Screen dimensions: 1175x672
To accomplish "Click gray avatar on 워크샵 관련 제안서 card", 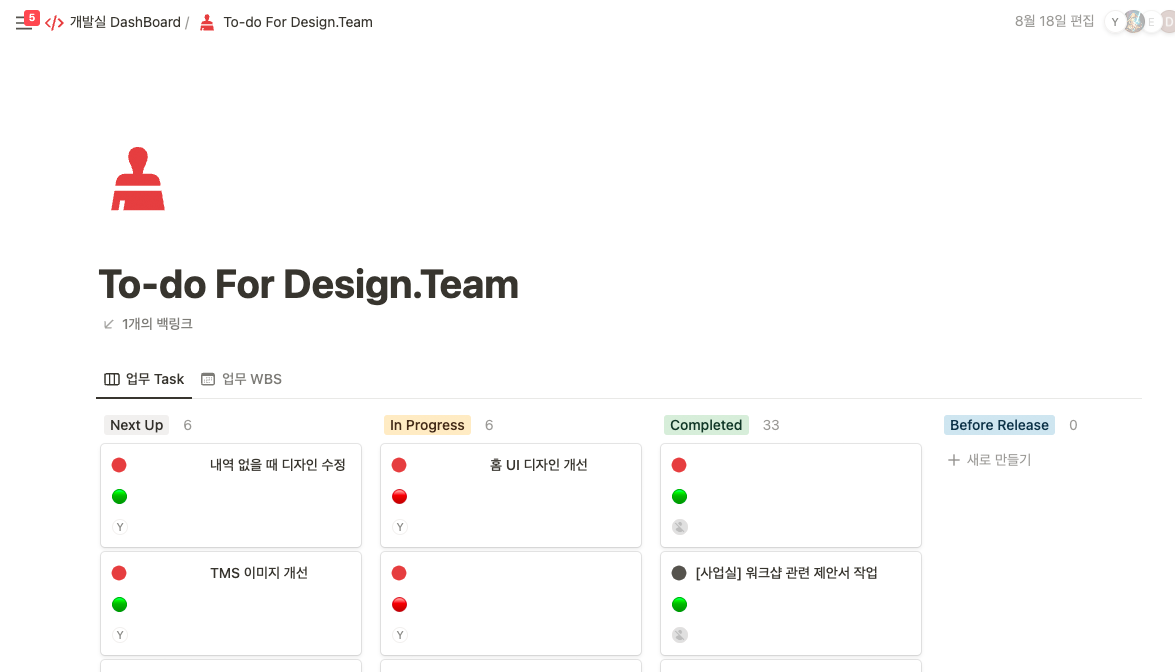I will click(680, 635).
